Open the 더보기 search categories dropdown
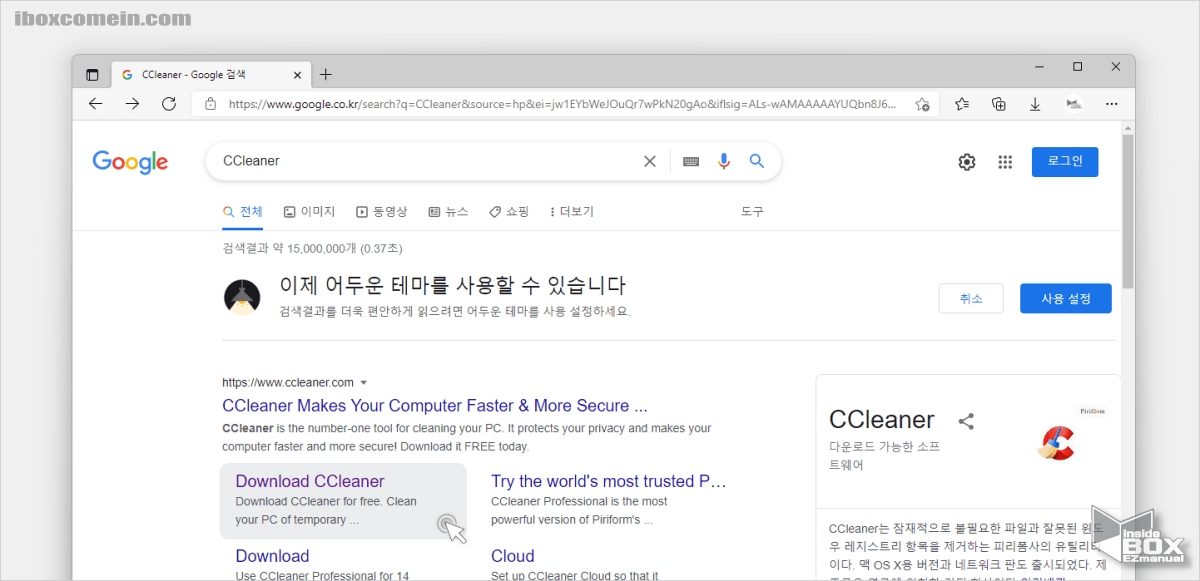This screenshot has width=1200, height=581. click(570, 211)
